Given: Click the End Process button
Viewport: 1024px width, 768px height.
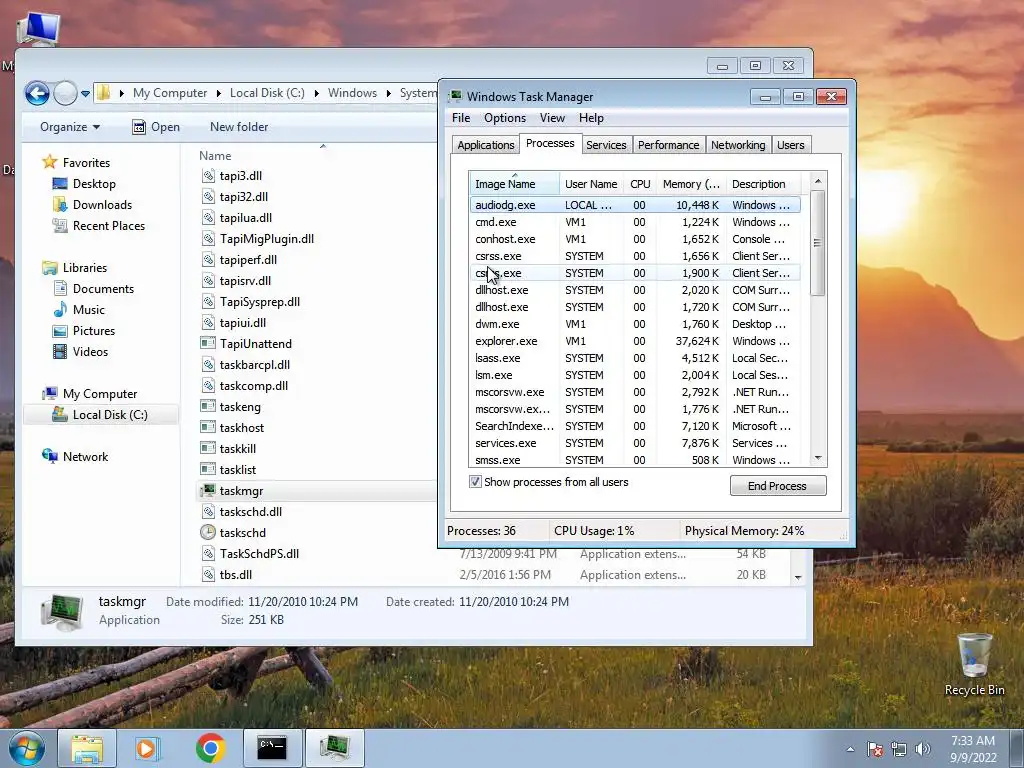Looking at the screenshot, I should (x=778, y=486).
